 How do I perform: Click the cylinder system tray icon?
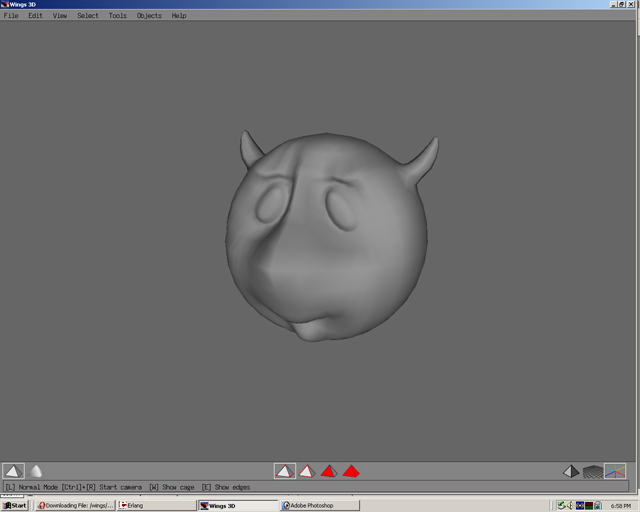(598, 505)
